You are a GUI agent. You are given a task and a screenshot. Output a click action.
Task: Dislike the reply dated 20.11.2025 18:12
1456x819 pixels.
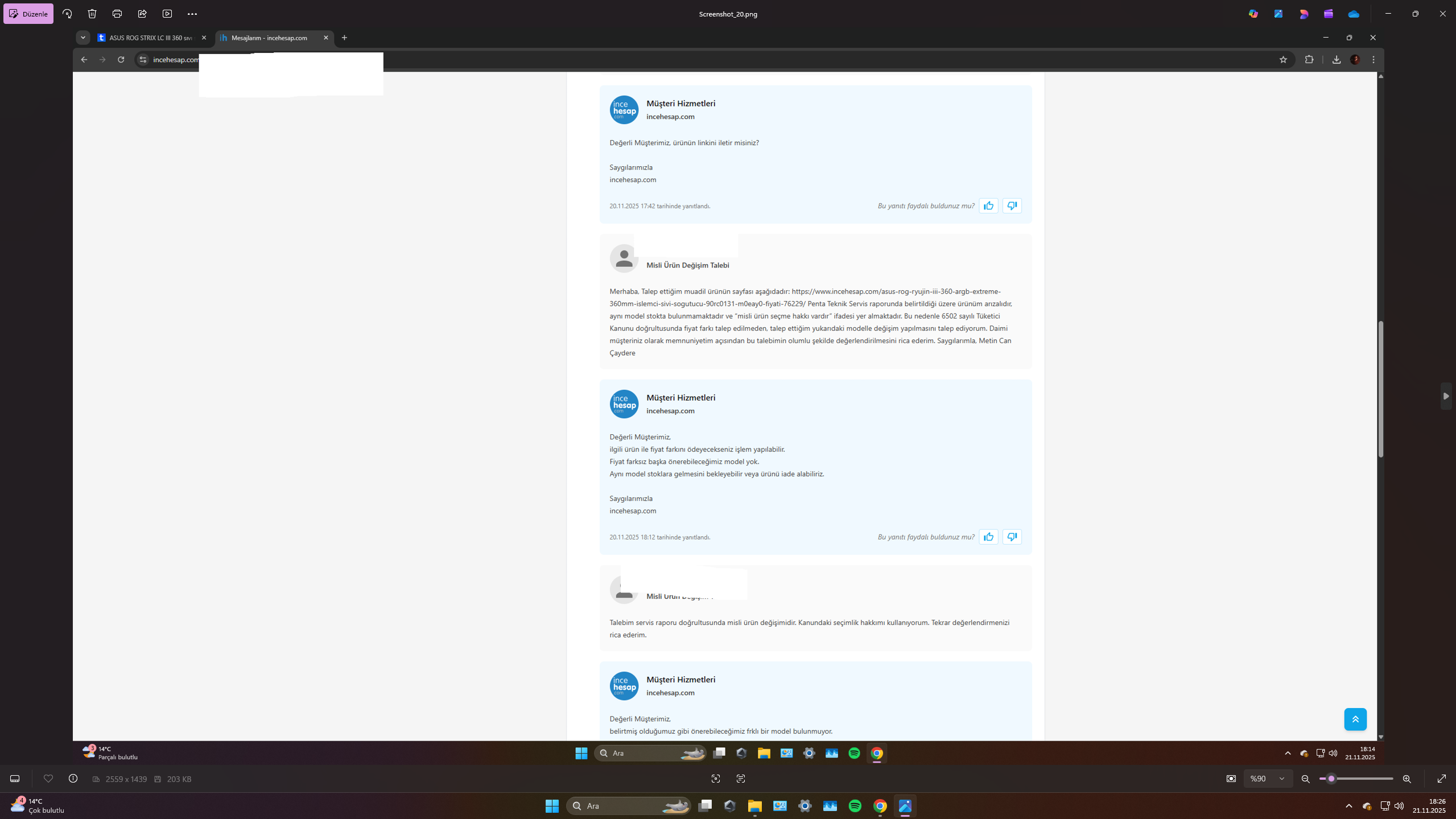1012,537
